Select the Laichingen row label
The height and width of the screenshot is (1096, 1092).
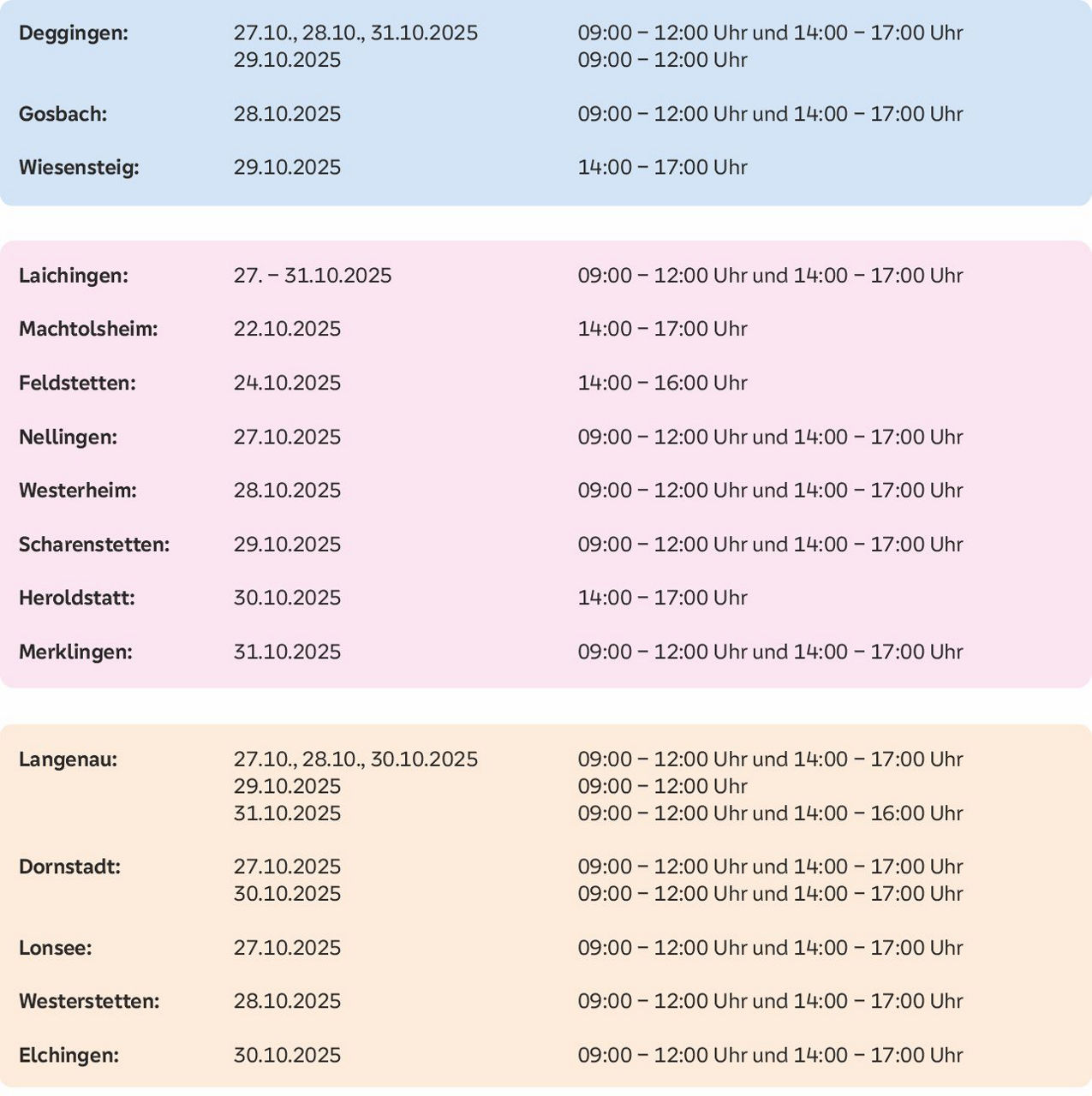pos(74,276)
